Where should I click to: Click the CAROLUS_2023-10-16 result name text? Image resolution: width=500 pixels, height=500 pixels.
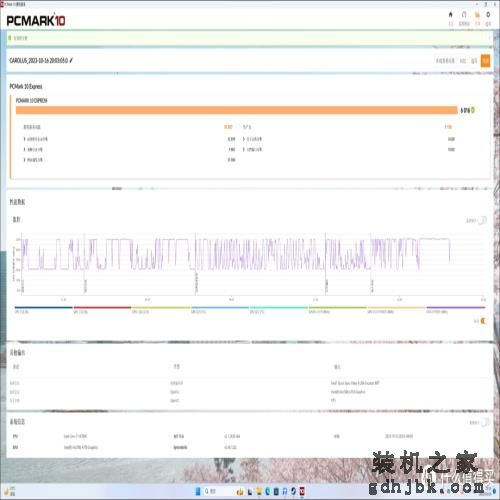[x=38, y=60]
